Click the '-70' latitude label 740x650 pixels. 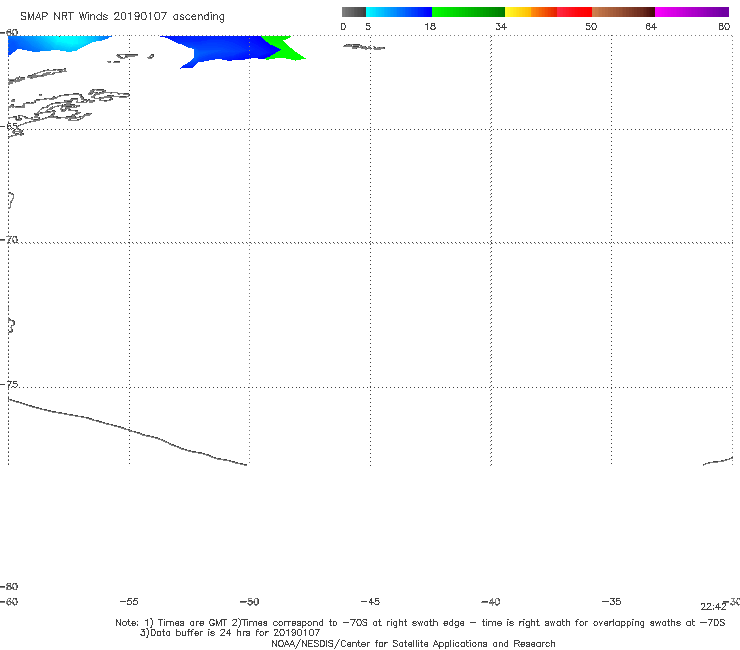click(x=9, y=240)
